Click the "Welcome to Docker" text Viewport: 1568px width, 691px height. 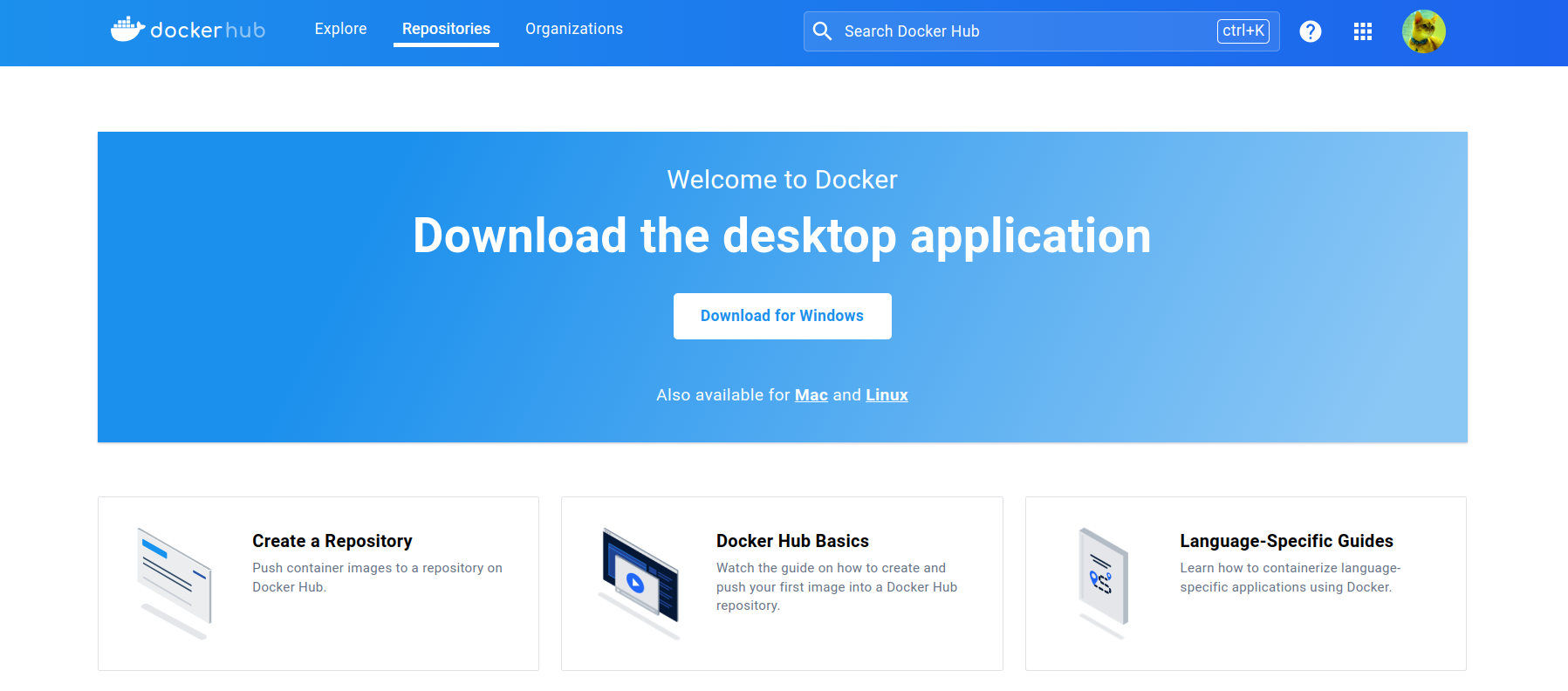click(783, 180)
